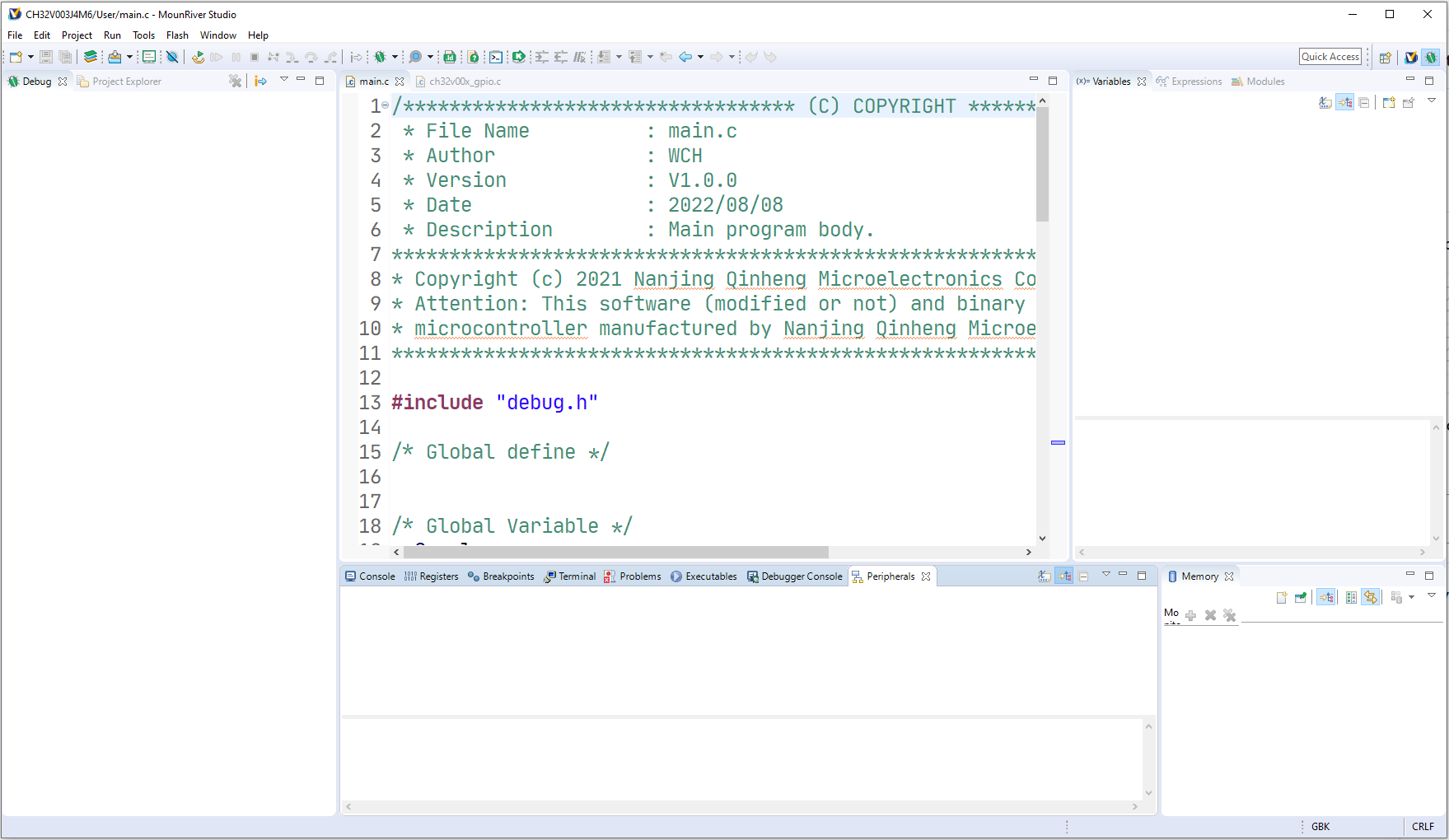The height and width of the screenshot is (840, 1449).
Task: Toggle line 1 comment fold marker
Action: coord(386,105)
